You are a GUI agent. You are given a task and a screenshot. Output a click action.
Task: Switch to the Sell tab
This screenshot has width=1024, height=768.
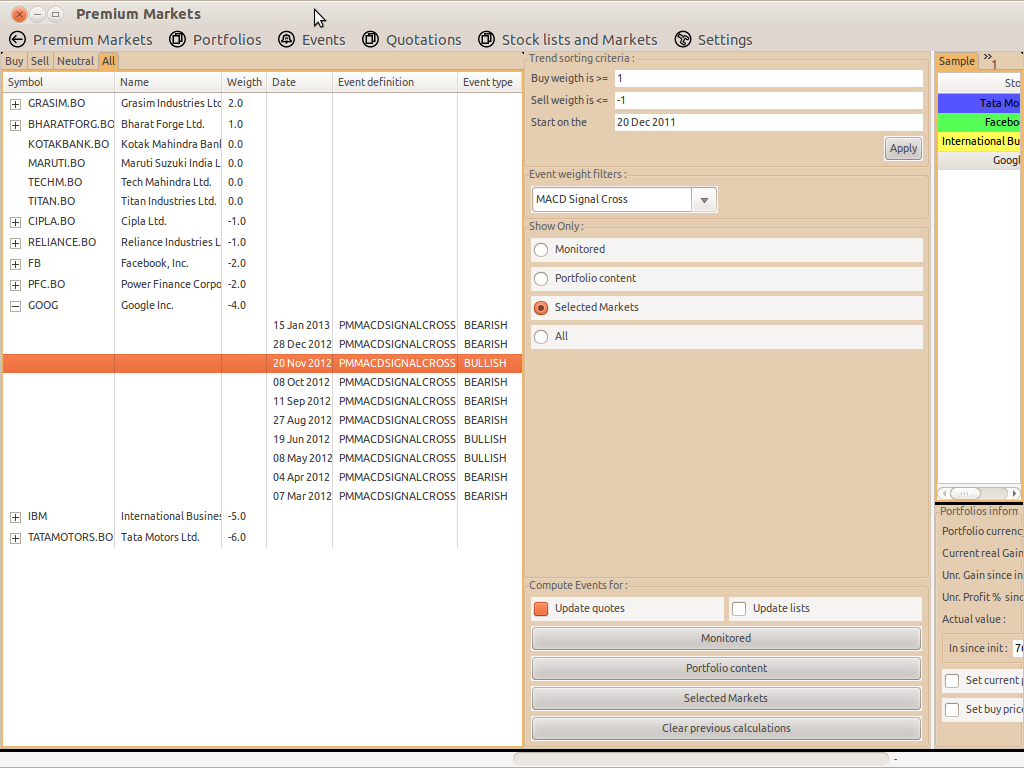(x=40, y=61)
